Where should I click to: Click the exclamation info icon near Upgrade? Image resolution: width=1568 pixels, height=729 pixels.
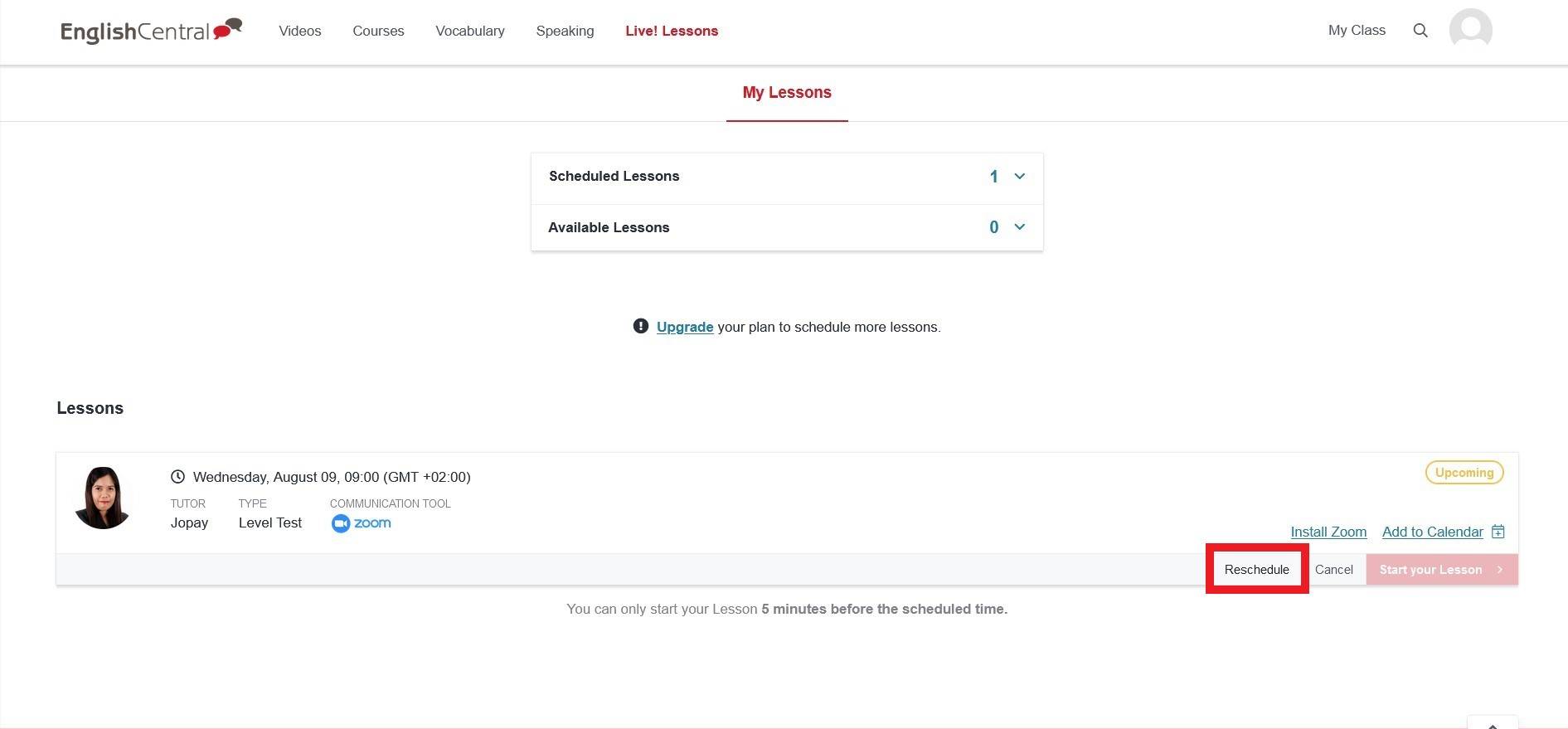click(x=640, y=326)
